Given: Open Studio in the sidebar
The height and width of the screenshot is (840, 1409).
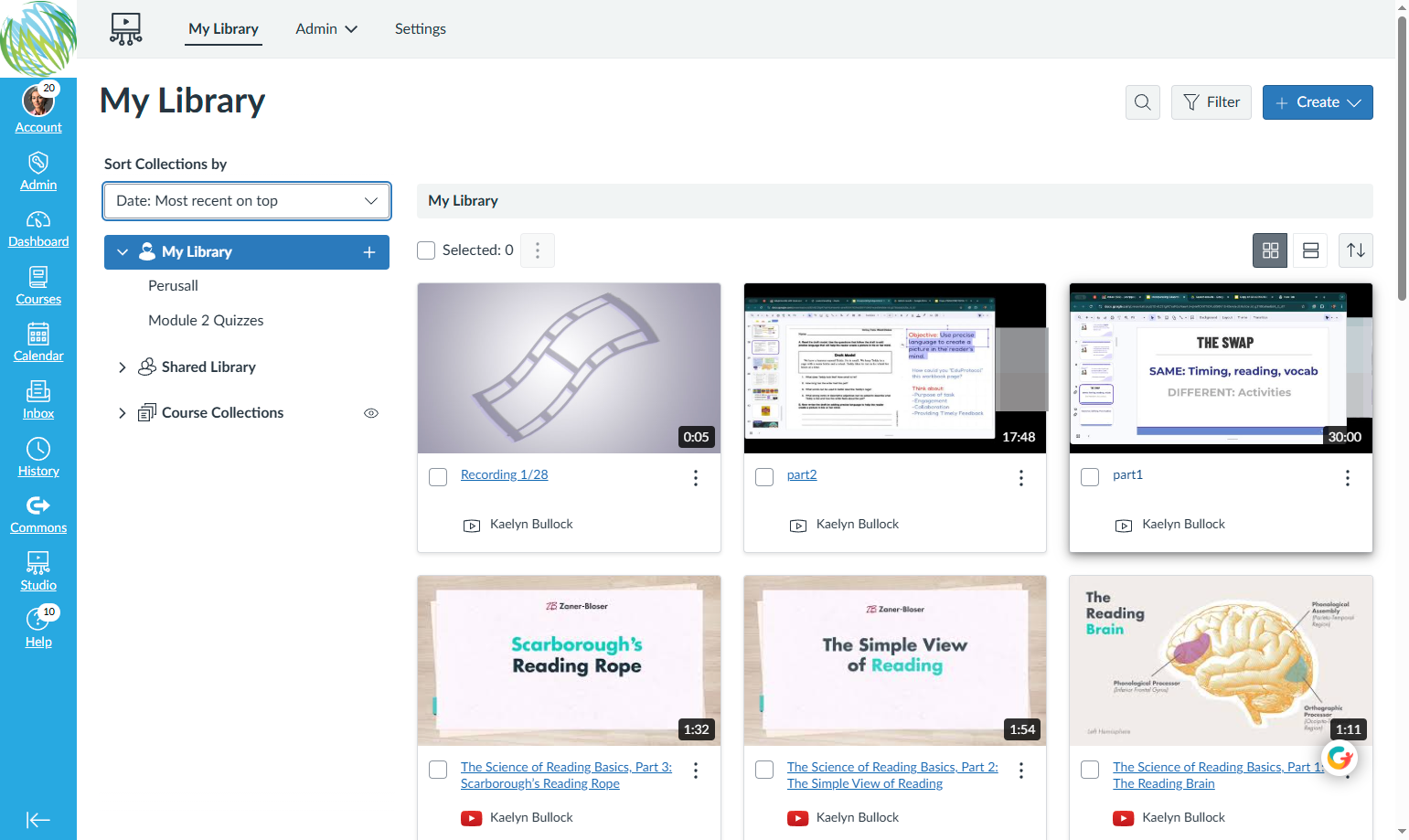Looking at the screenshot, I should coord(38,572).
